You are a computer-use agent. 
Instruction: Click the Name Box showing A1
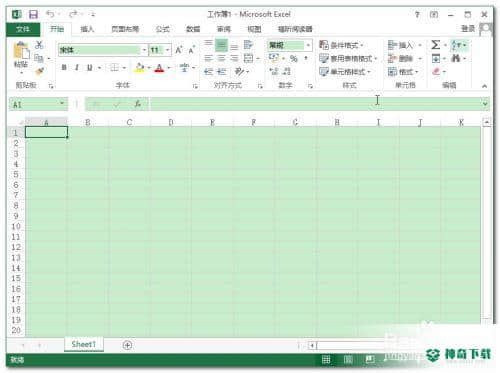(x=38, y=104)
